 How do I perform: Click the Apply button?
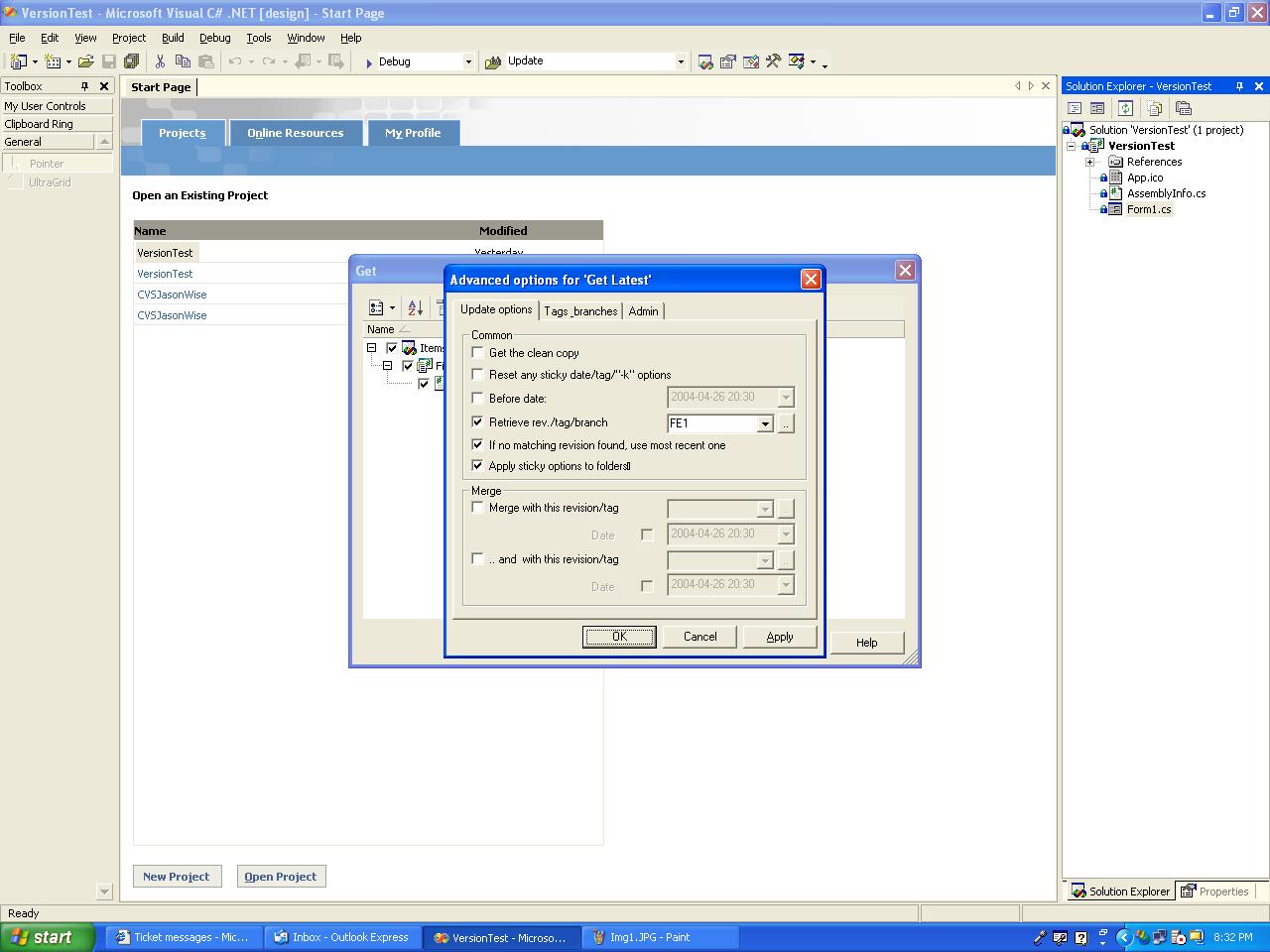click(780, 637)
